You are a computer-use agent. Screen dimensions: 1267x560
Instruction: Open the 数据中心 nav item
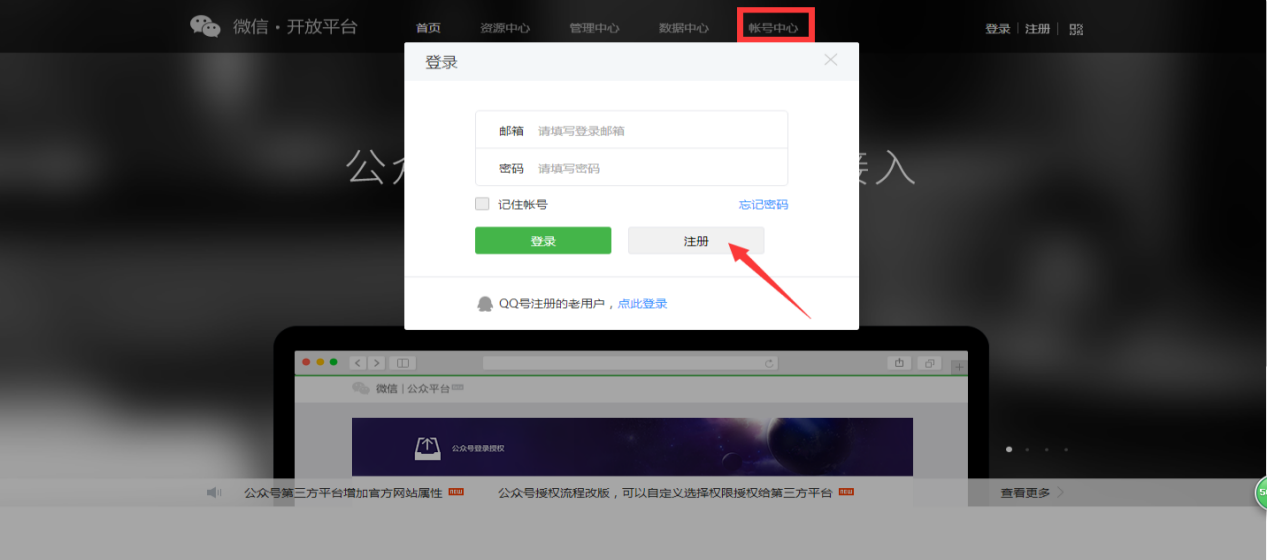(x=684, y=28)
